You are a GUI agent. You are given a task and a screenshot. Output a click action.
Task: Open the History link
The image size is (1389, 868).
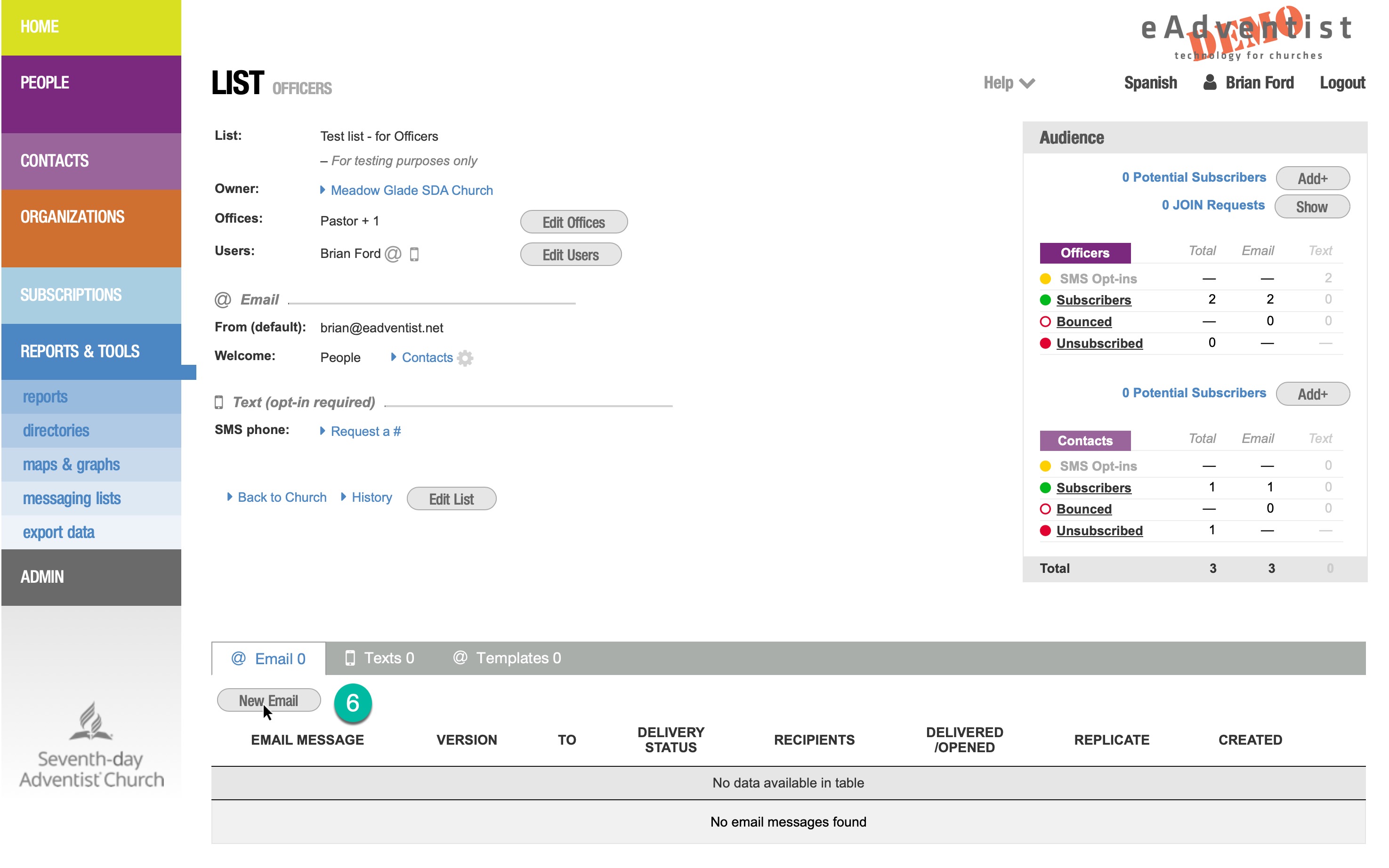[371, 497]
